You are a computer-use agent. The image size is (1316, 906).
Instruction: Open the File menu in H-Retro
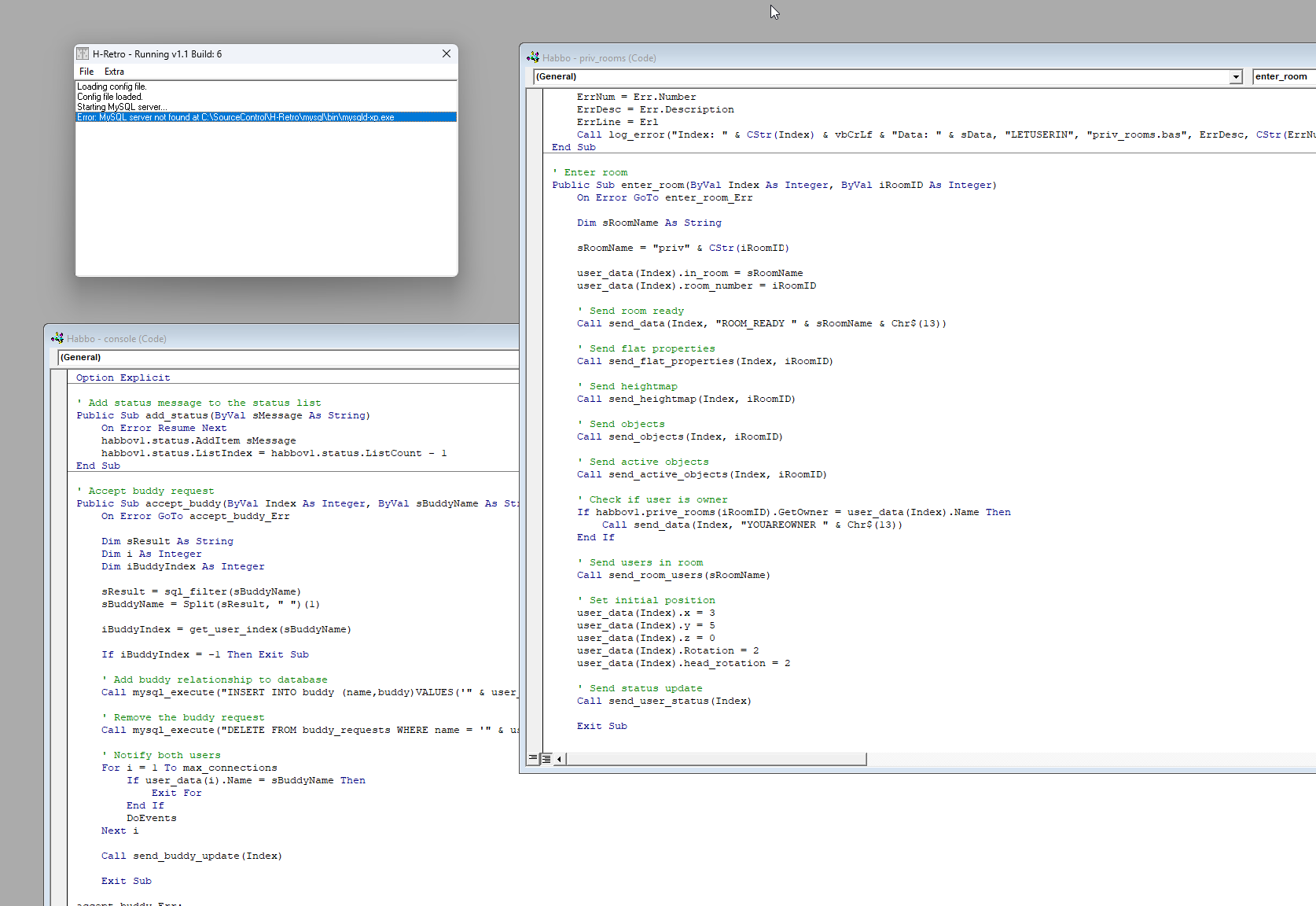pyautogui.click(x=86, y=72)
